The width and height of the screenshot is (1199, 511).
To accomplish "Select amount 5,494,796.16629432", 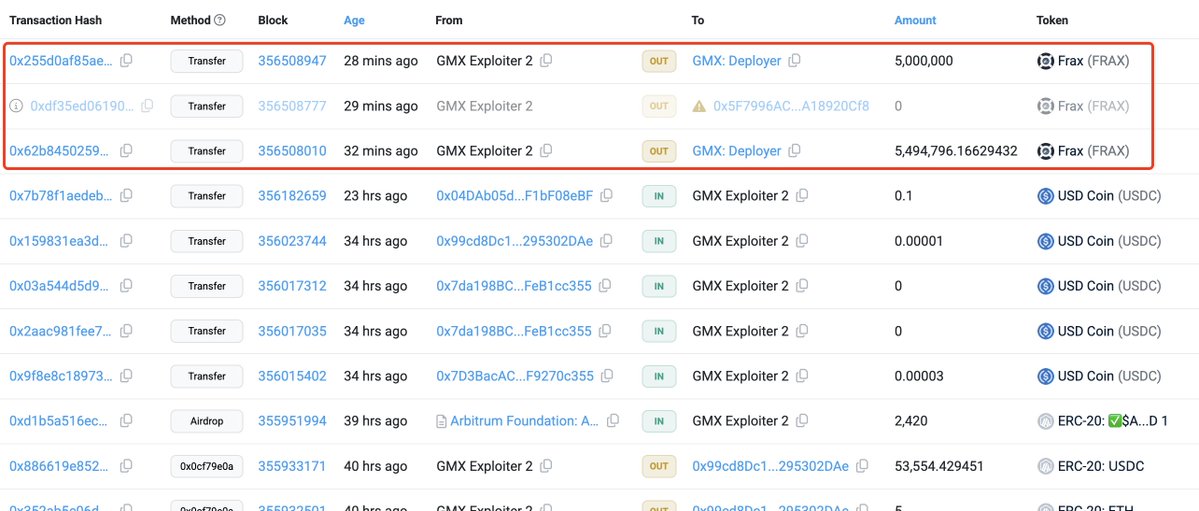I will coord(956,151).
